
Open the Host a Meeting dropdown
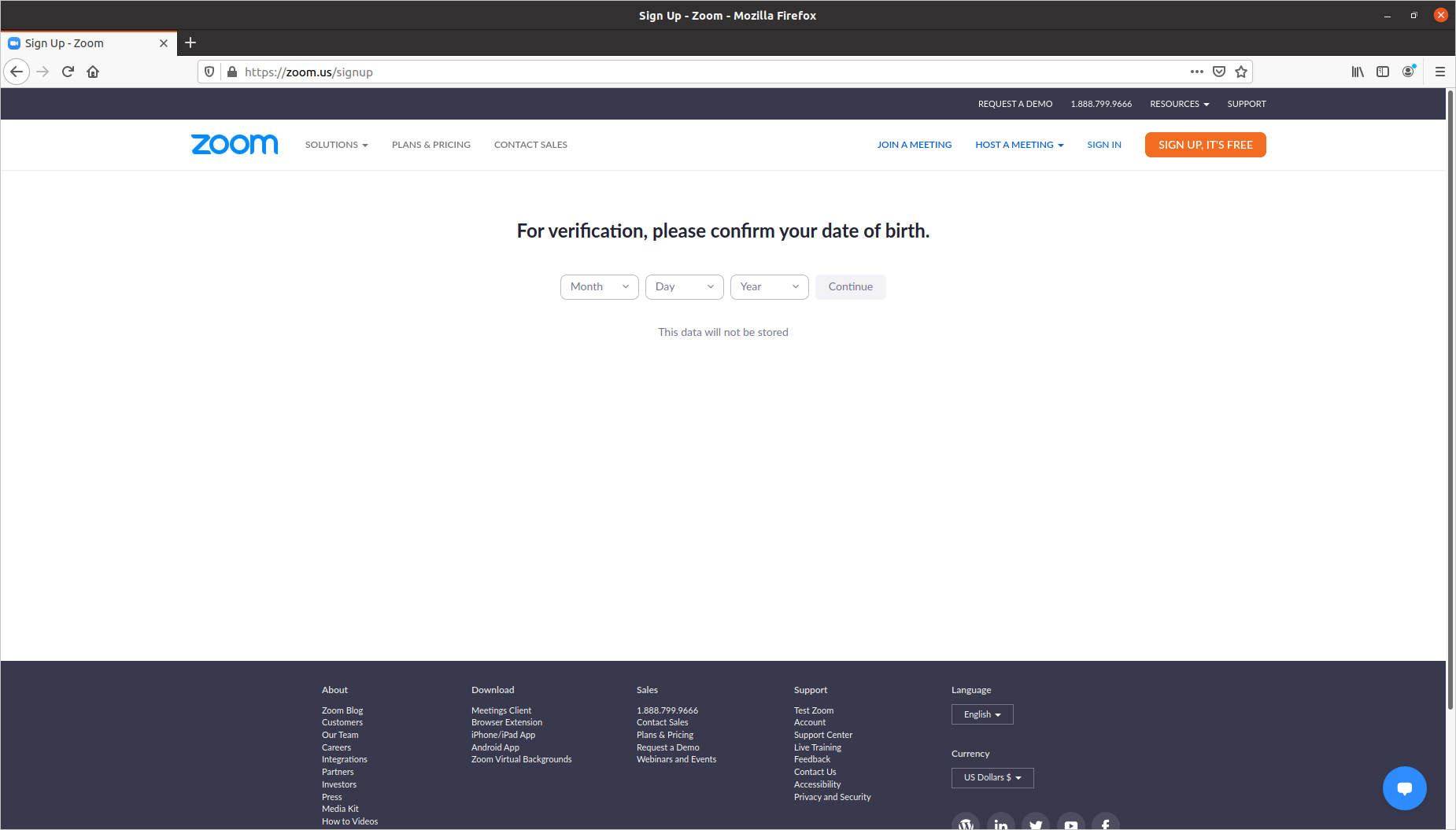[x=1019, y=145]
